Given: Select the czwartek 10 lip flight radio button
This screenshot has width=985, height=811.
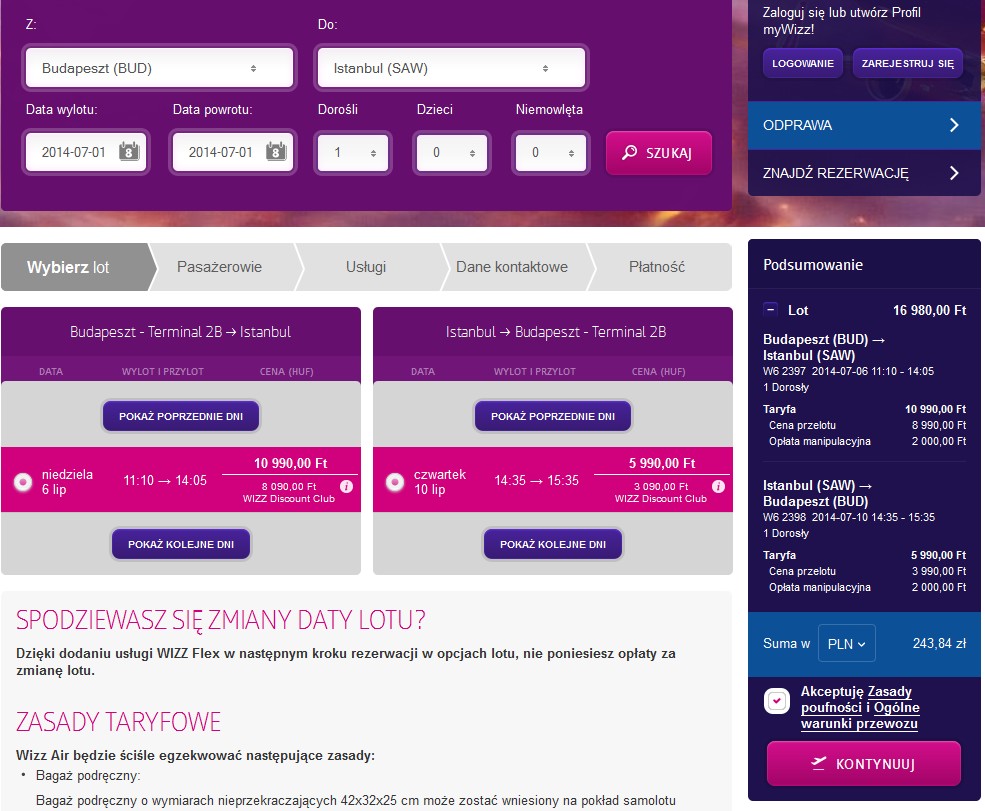Looking at the screenshot, I should tap(395, 482).
